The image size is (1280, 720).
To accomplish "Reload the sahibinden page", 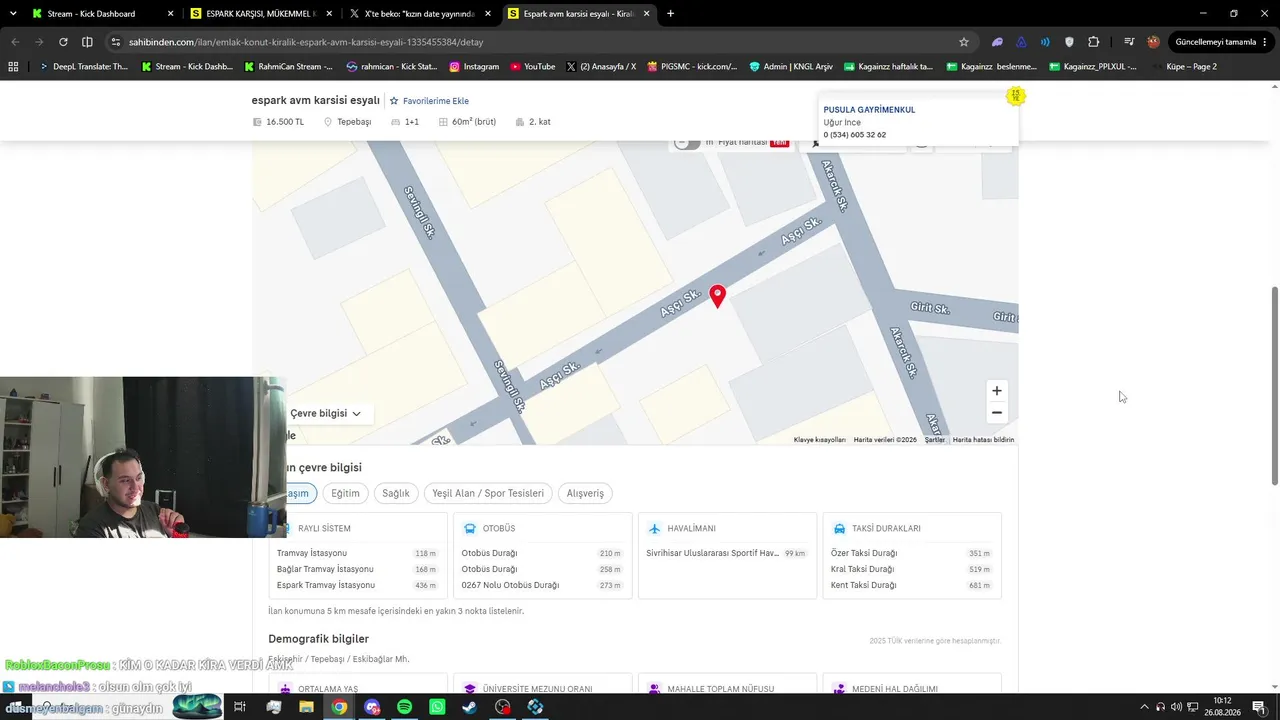I will click(63, 42).
